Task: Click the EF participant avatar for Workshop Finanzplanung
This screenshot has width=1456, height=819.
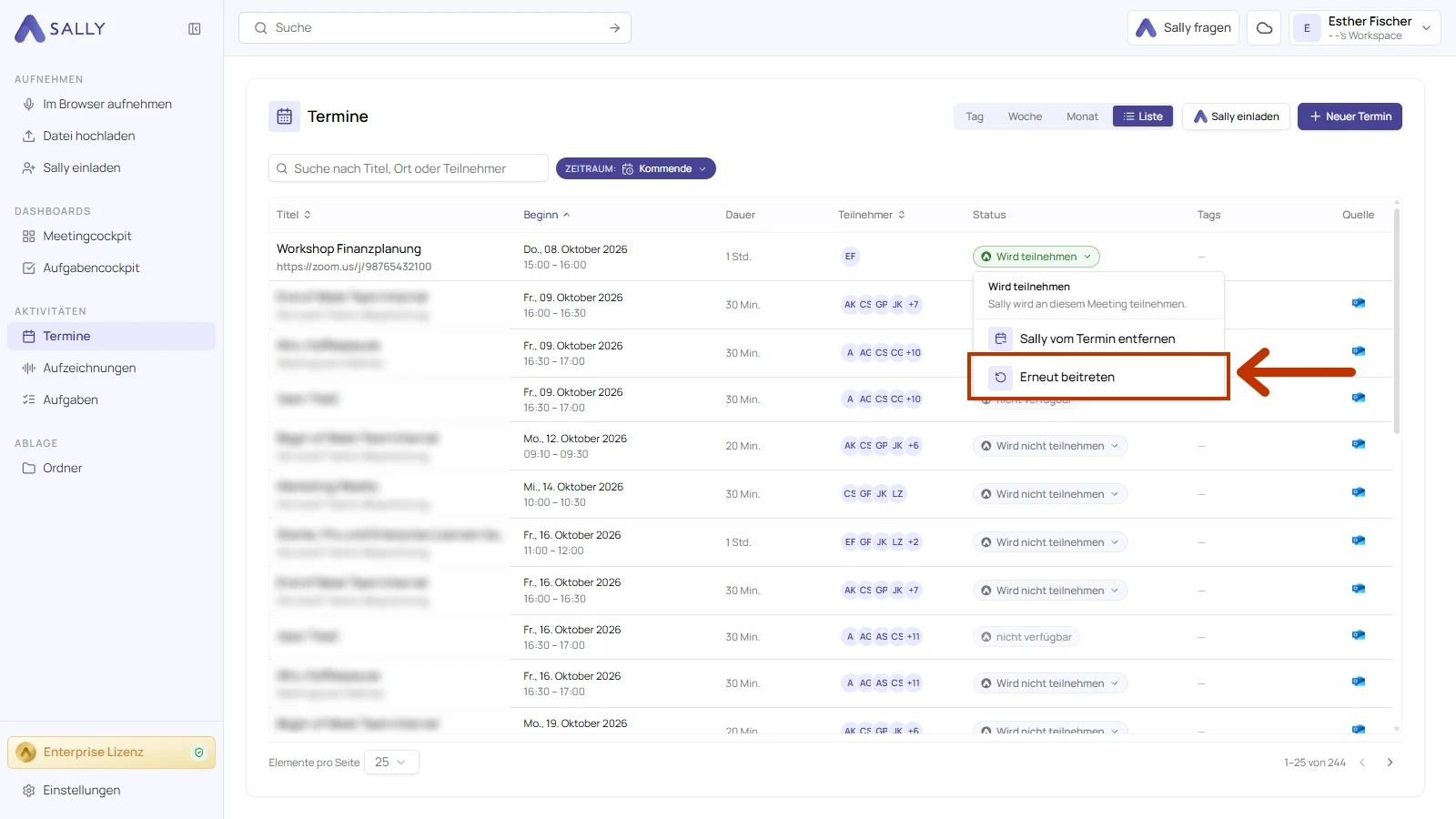Action: pyautogui.click(x=850, y=258)
